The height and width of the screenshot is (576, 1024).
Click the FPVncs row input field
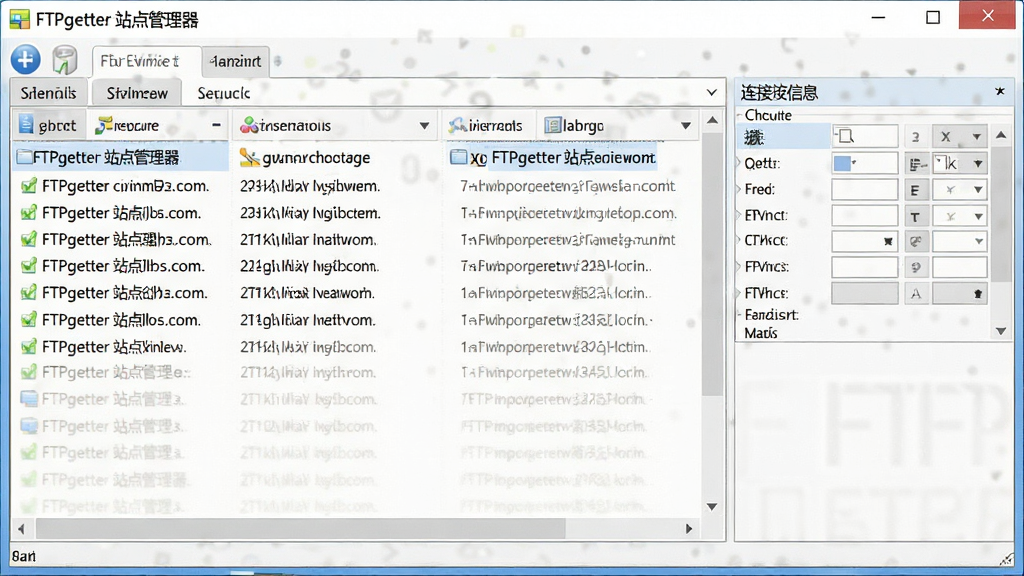click(865, 266)
